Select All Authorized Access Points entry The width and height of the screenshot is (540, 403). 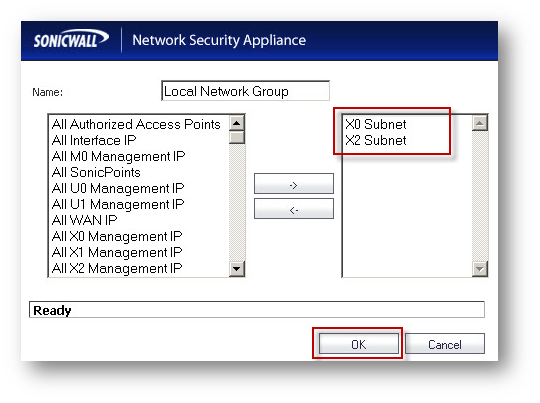coord(136,124)
